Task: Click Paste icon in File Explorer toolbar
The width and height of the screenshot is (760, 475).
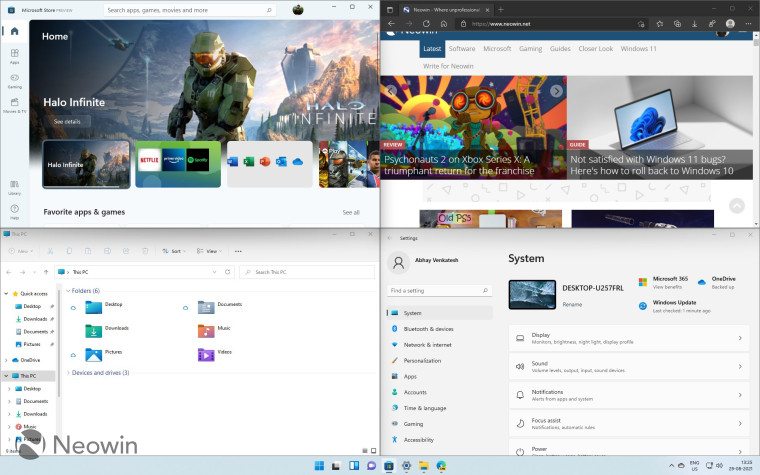Action: [x=88, y=251]
